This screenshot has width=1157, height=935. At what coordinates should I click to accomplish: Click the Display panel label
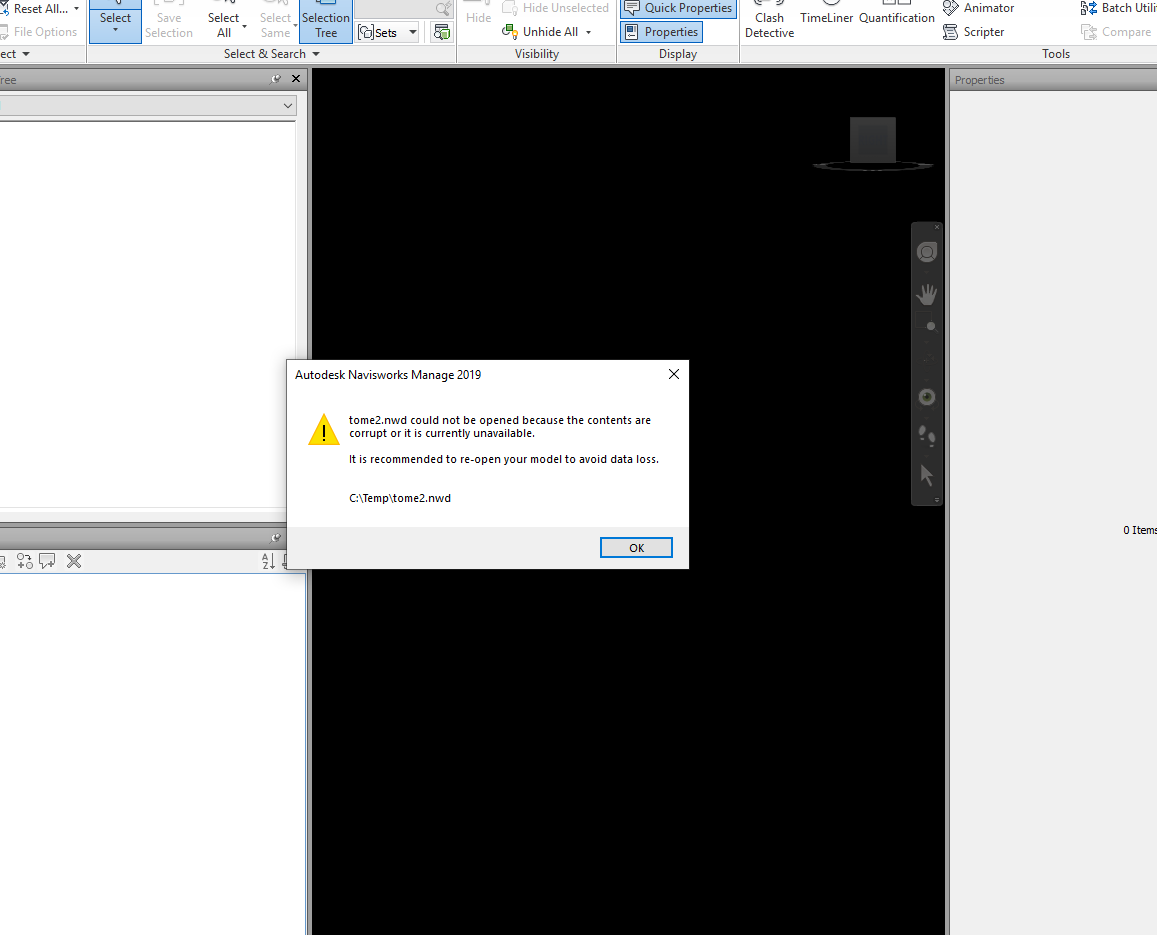pyautogui.click(x=677, y=54)
